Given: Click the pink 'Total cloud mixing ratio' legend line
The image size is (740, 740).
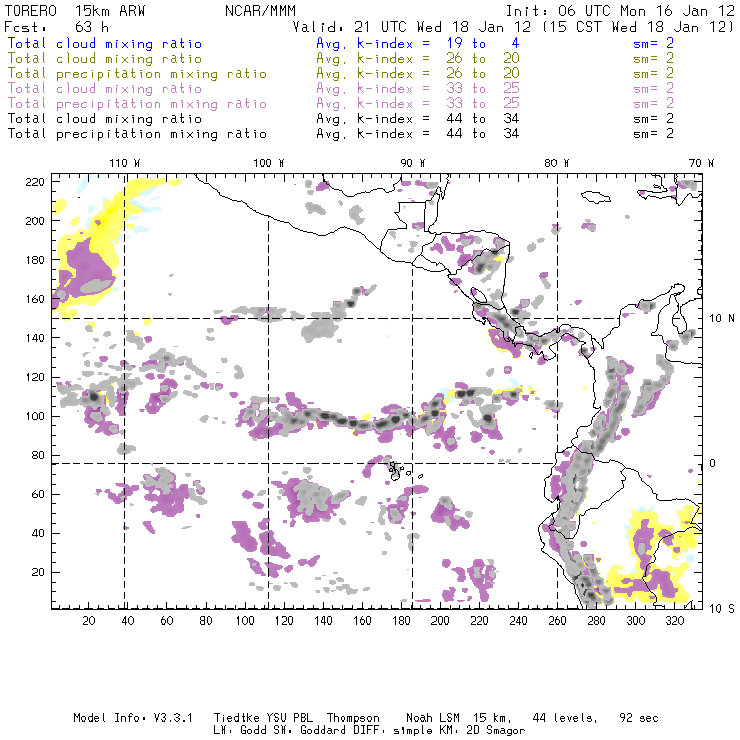Looking at the screenshot, I should [105, 88].
